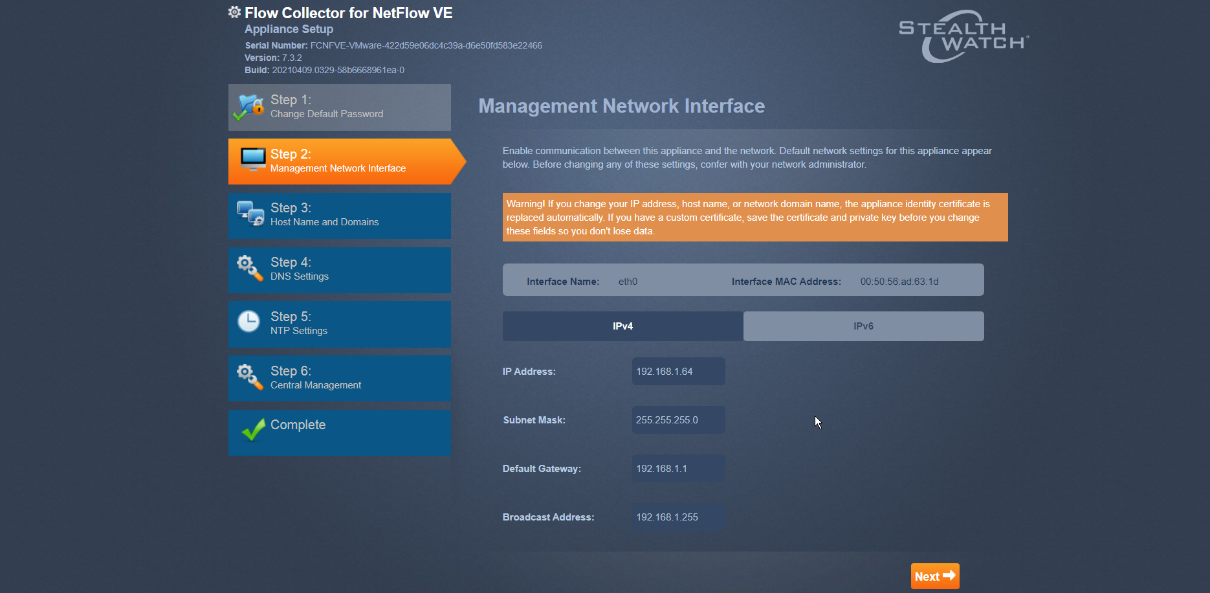Click the Step 3 computers icon
The height and width of the screenshot is (593, 1210).
pyautogui.click(x=250, y=214)
